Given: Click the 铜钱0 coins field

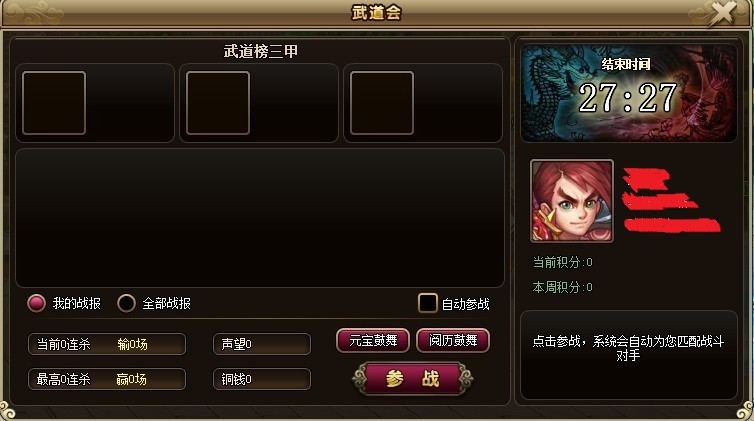Looking at the screenshot, I should point(262,379).
